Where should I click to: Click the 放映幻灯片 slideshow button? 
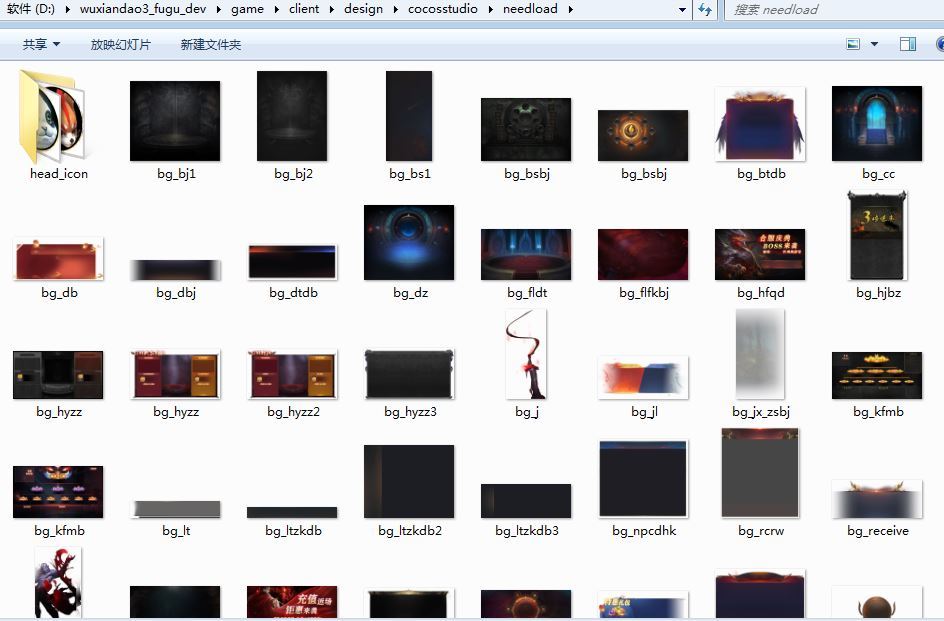(121, 44)
